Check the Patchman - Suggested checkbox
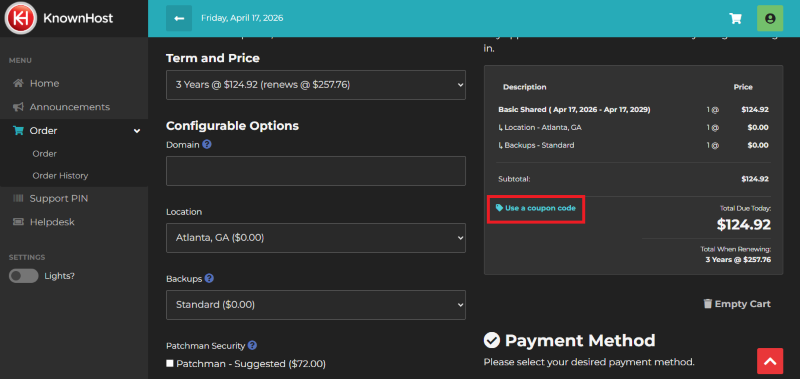Image resolution: width=800 pixels, height=379 pixels. (x=170, y=364)
